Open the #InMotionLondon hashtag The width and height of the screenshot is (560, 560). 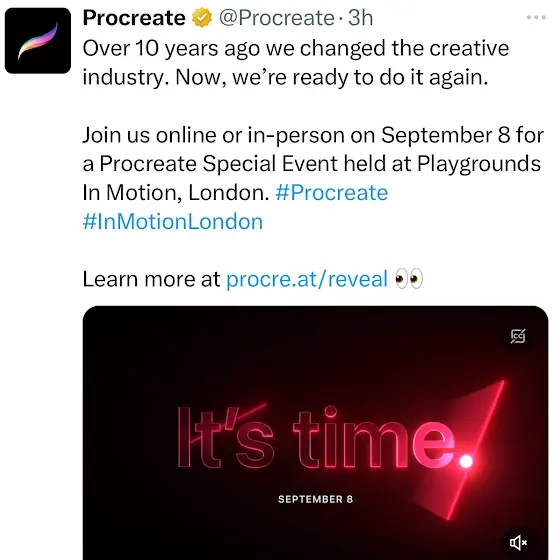(173, 222)
